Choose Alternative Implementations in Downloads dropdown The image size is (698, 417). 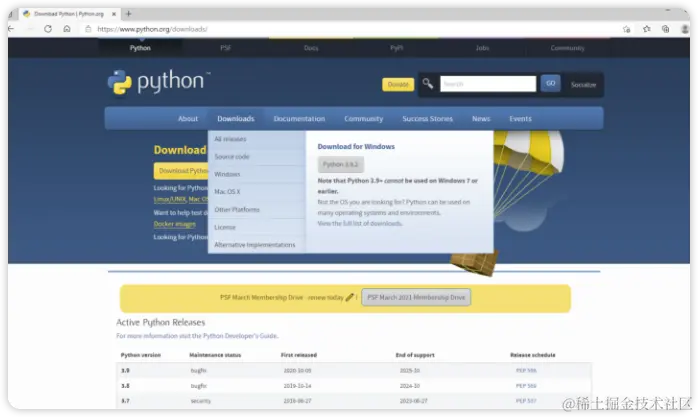(x=256, y=245)
